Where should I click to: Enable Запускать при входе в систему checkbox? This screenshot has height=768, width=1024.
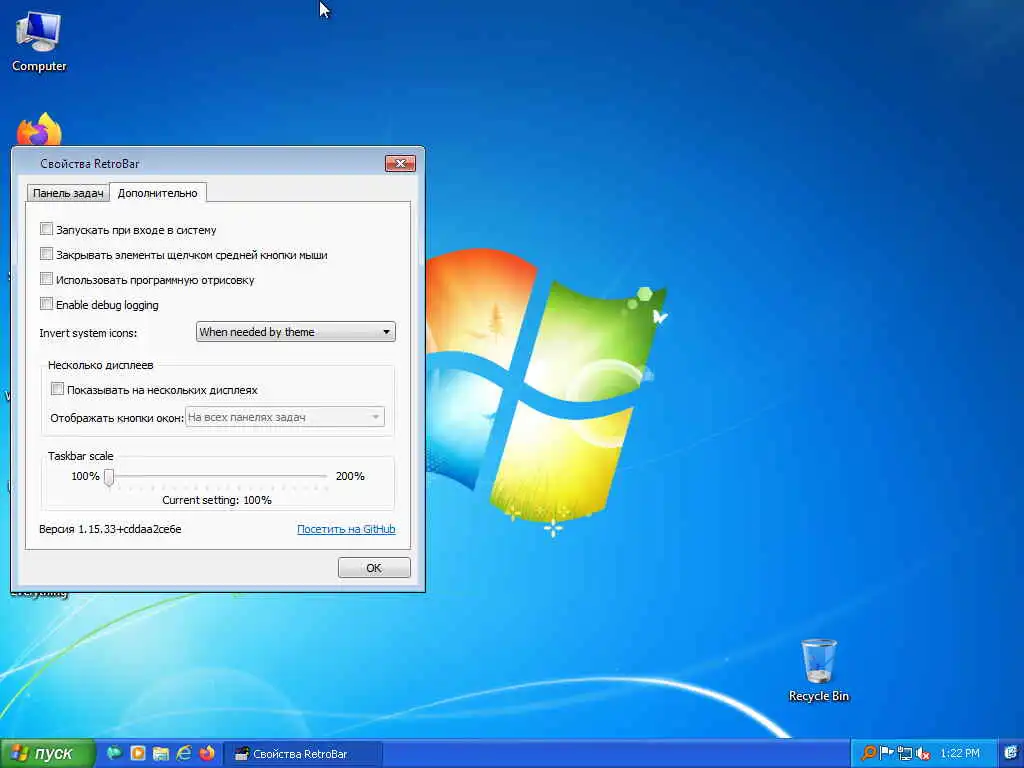click(x=46, y=229)
